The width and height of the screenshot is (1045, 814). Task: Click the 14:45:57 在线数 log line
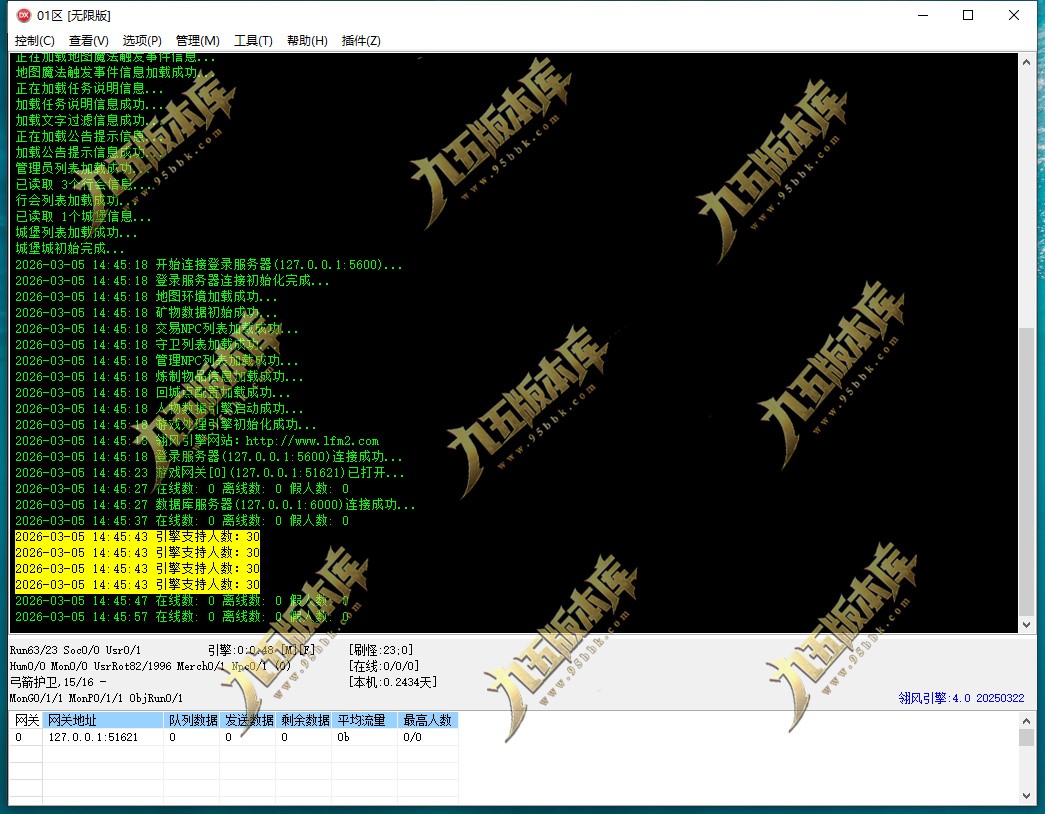(182, 617)
